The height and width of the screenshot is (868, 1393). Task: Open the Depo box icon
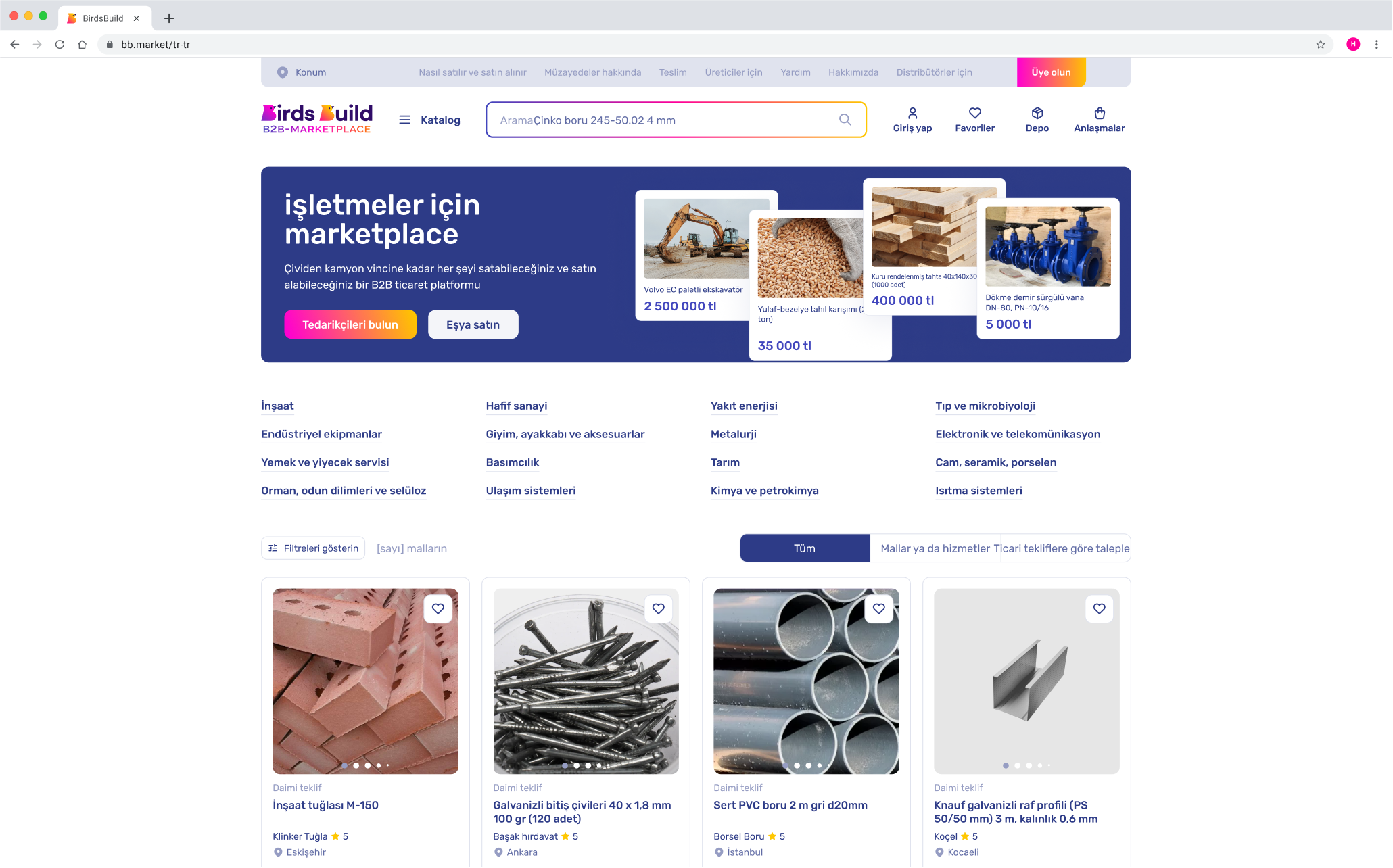[1037, 113]
